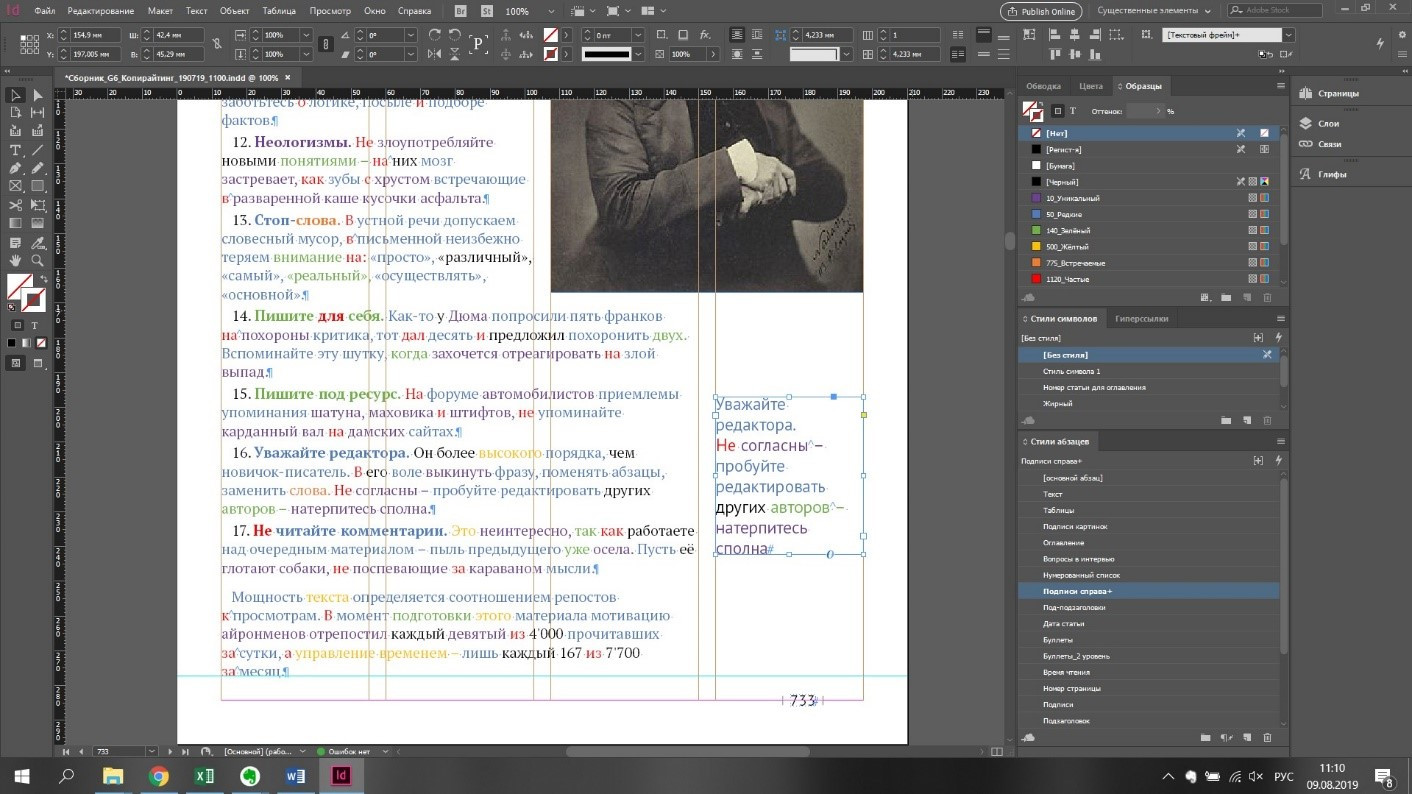This screenshot has height=794, width=1412.
Task: Open the object style Текстовый фрейм dropdown
Action: pyautogui.click(x=1288, y=35)
